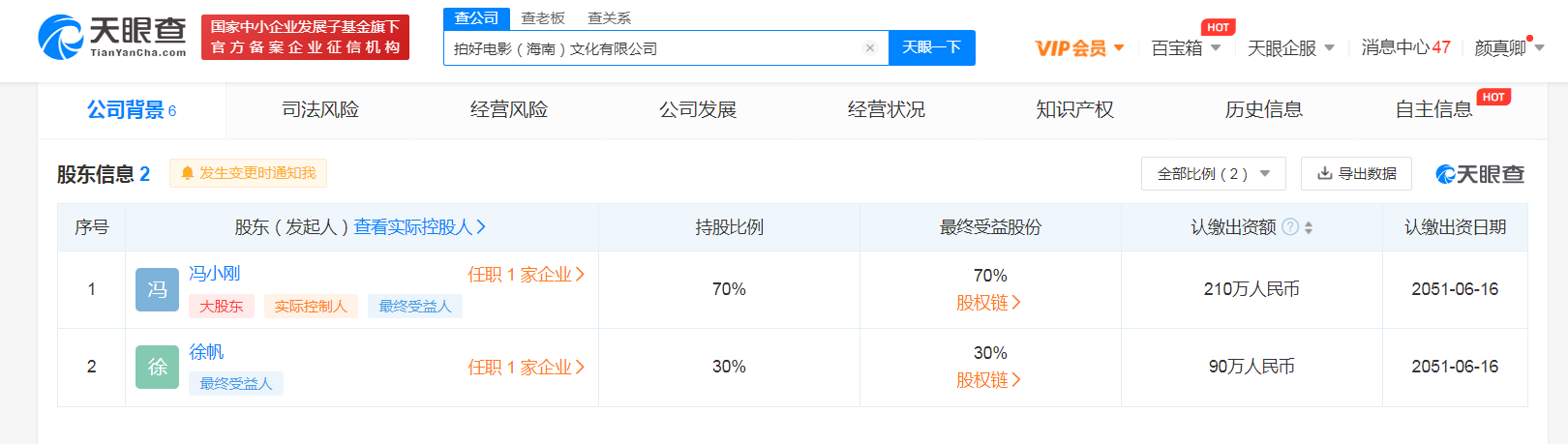Click the 冯 avatar for 冯小刚
Screen dimensions: 1568x444
point(157,289)
